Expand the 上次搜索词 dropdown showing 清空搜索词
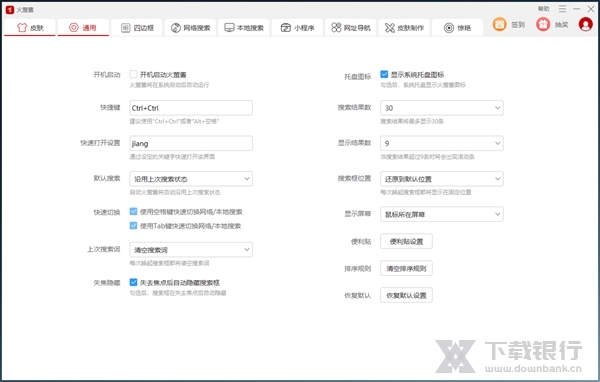 [x=191, y=250]
